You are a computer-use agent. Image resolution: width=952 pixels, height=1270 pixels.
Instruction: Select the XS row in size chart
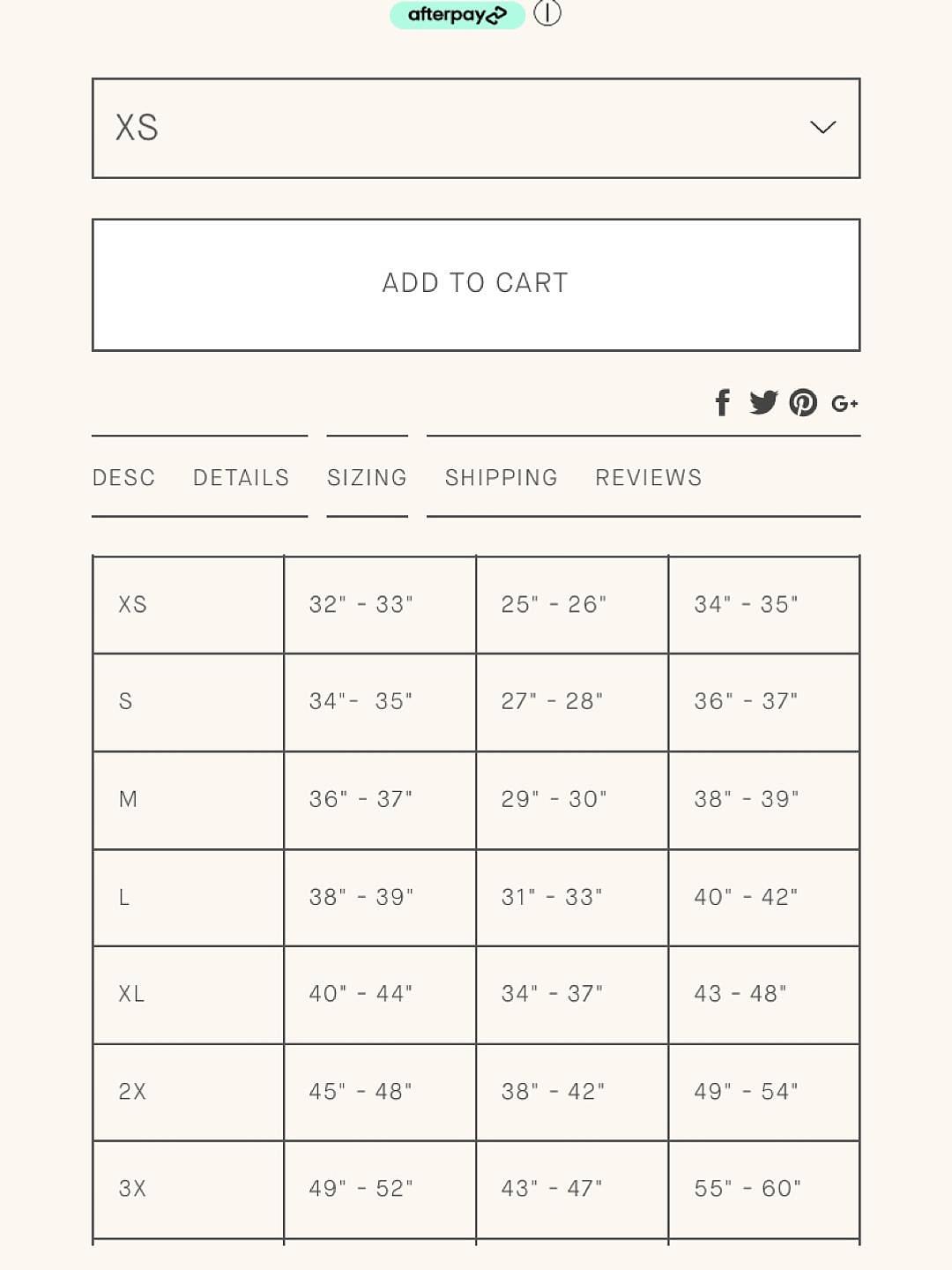click(x=476, y=605)
